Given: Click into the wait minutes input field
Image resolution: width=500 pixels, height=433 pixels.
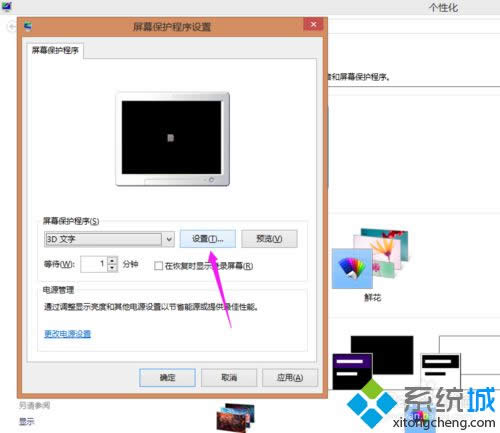Looking at the screenshot, I should click(x=94, y=264).
